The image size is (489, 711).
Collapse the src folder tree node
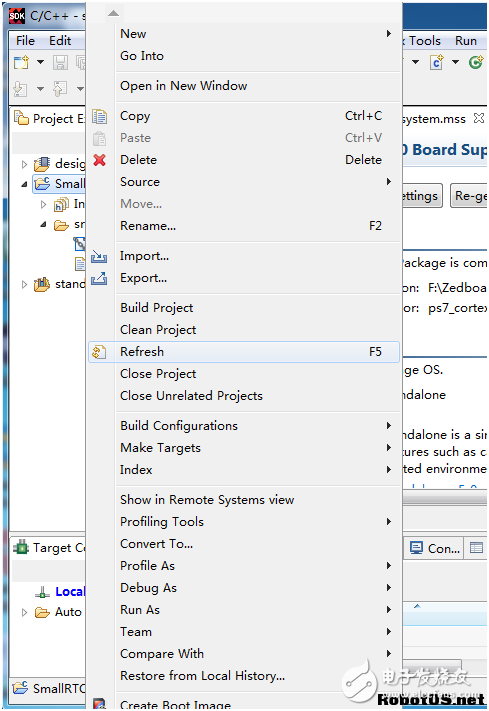coord(43,224)
